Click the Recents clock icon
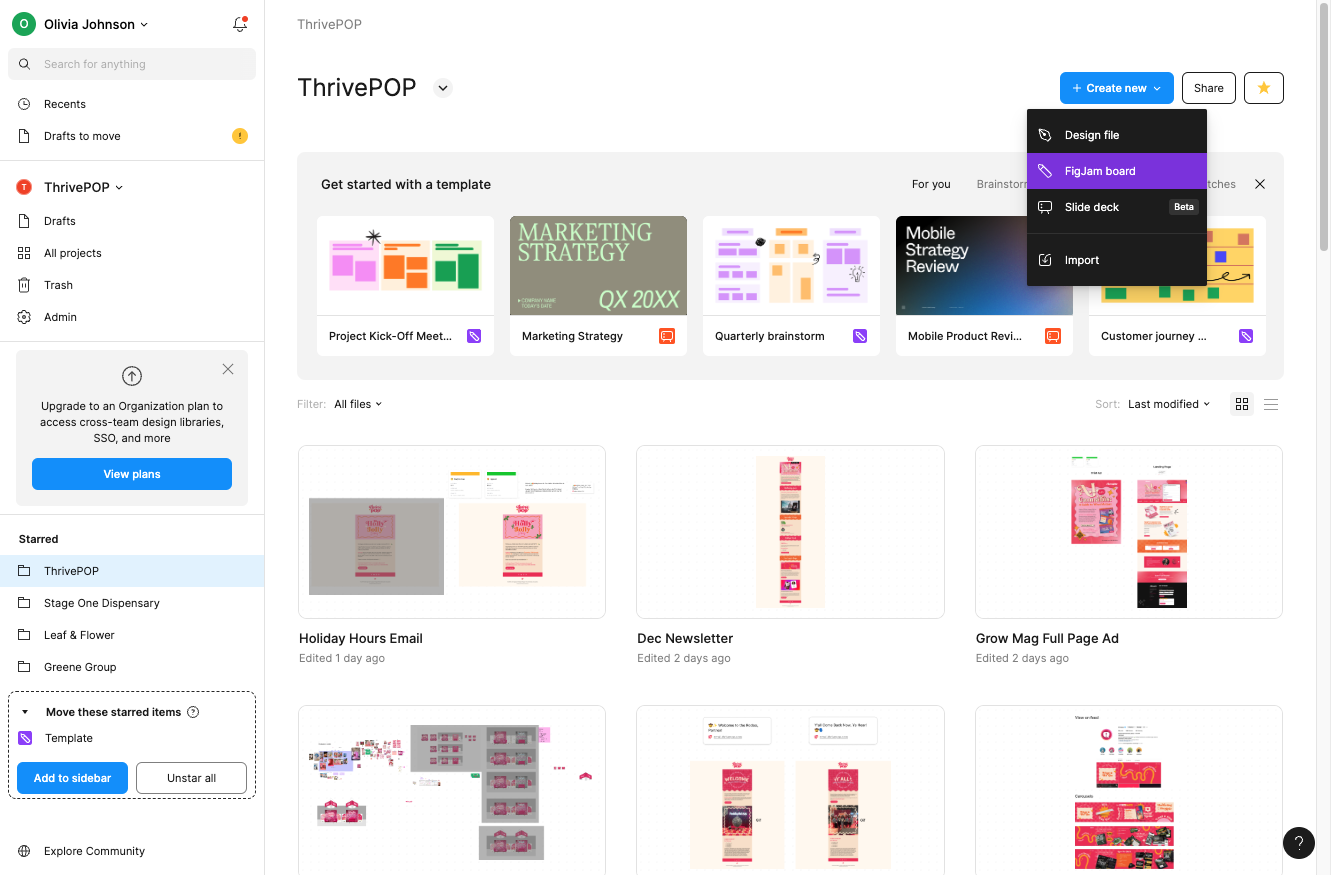The width and height of the screenshot is (1331, 875). (24, 104)
